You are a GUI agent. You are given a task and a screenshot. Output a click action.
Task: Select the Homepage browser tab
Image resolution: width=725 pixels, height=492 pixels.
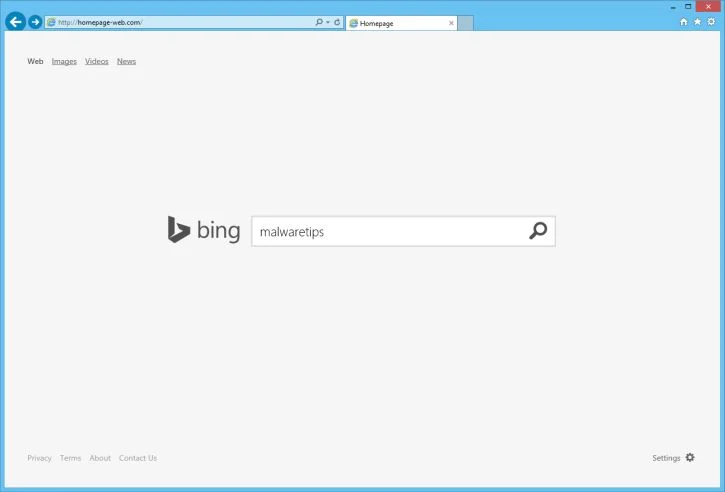tap(401, 23)
